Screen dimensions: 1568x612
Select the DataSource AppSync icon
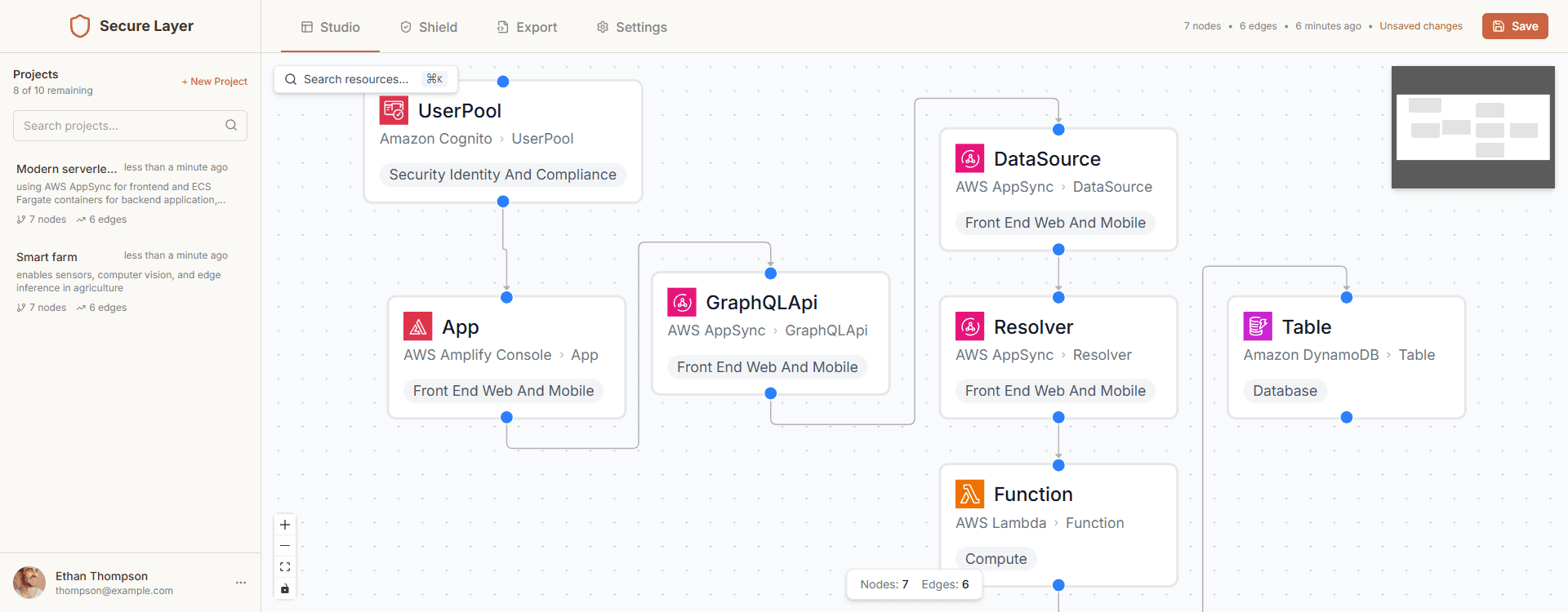pyautogui.click(x=970, y=158)
